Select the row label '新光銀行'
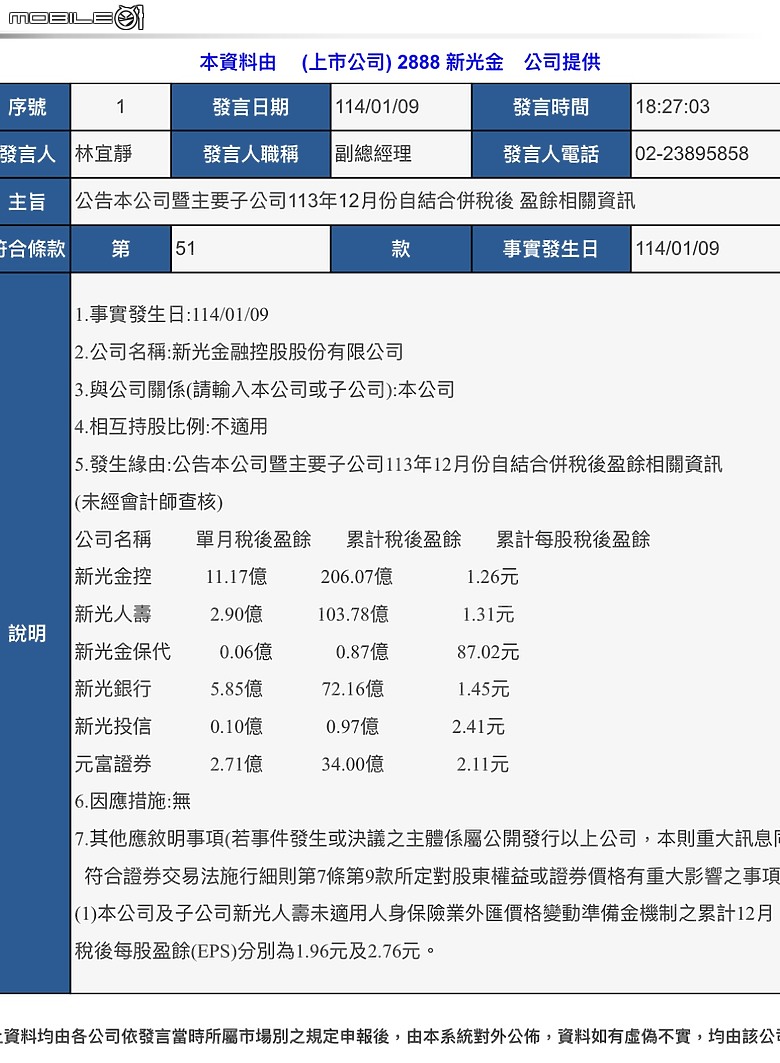 click(x=113, y=689)
